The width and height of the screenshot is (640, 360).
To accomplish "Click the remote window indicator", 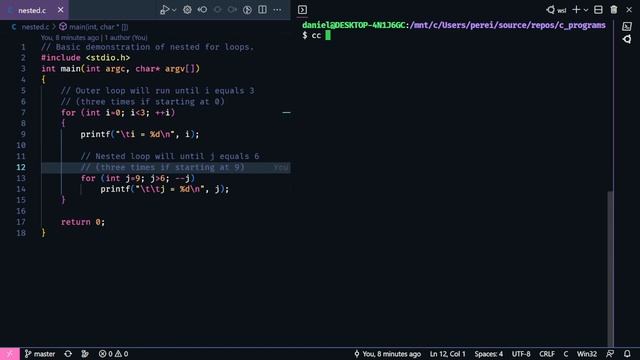I will tap(9, 354).
